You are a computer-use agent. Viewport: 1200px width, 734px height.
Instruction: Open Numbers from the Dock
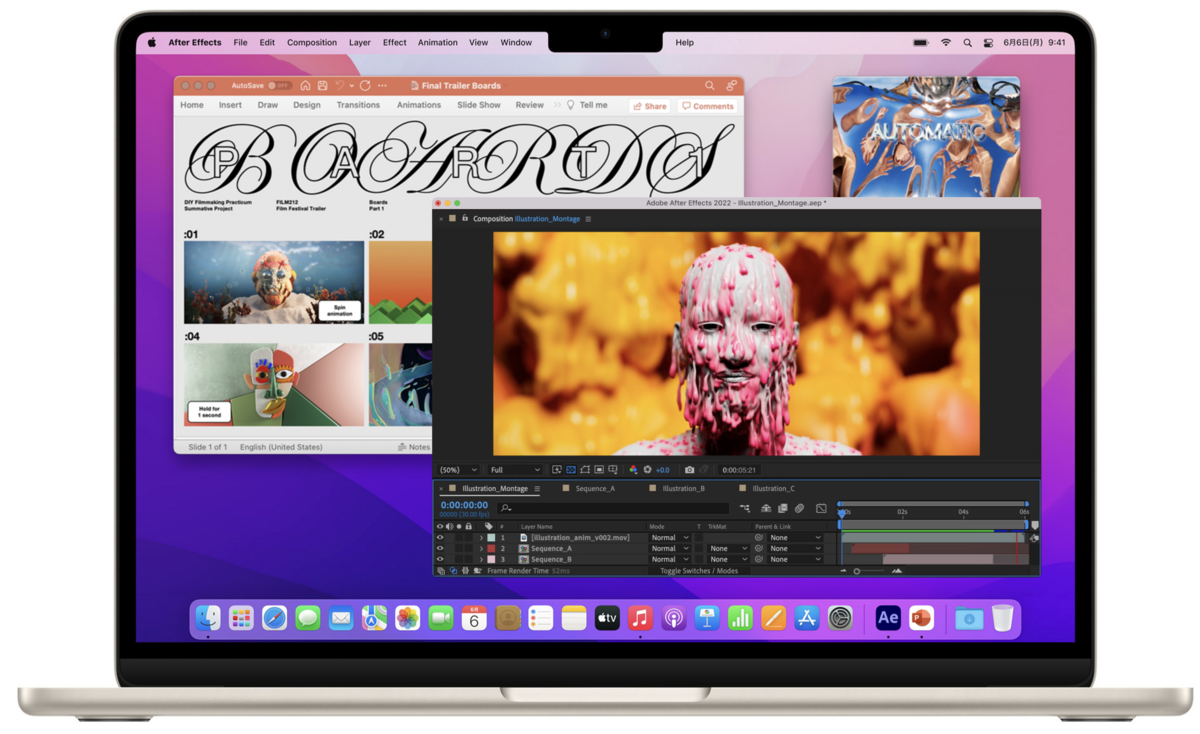[740, 619]
